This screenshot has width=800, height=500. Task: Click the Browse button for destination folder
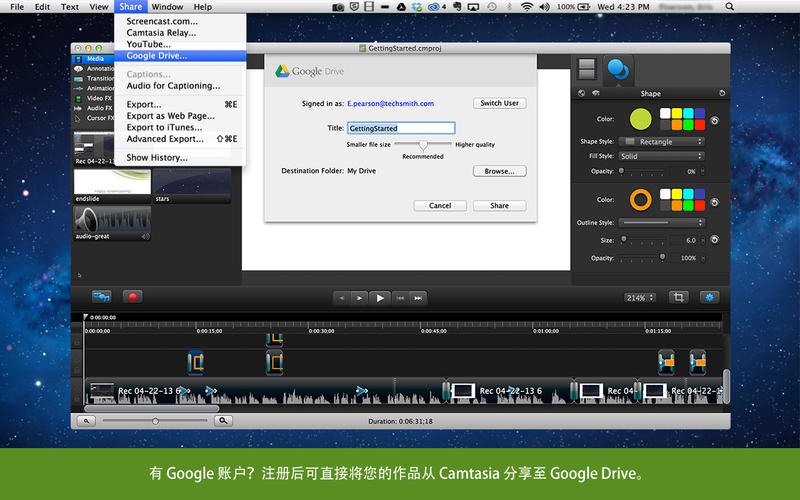pyautogui.click(x=499, y=171)
